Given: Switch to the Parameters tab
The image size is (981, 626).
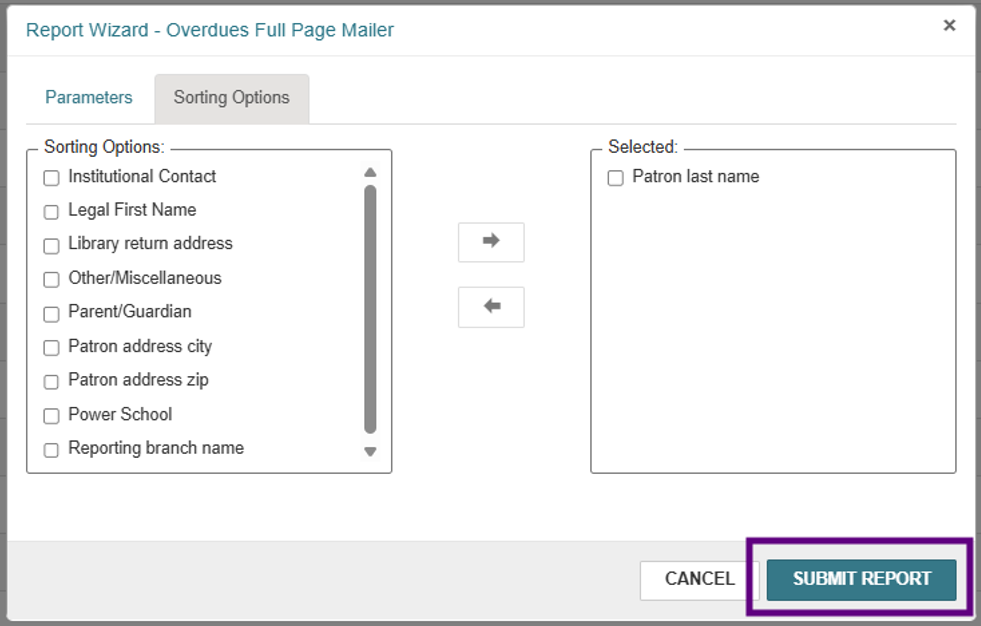Looking at the screenshot, I should (x=89, y=98).
